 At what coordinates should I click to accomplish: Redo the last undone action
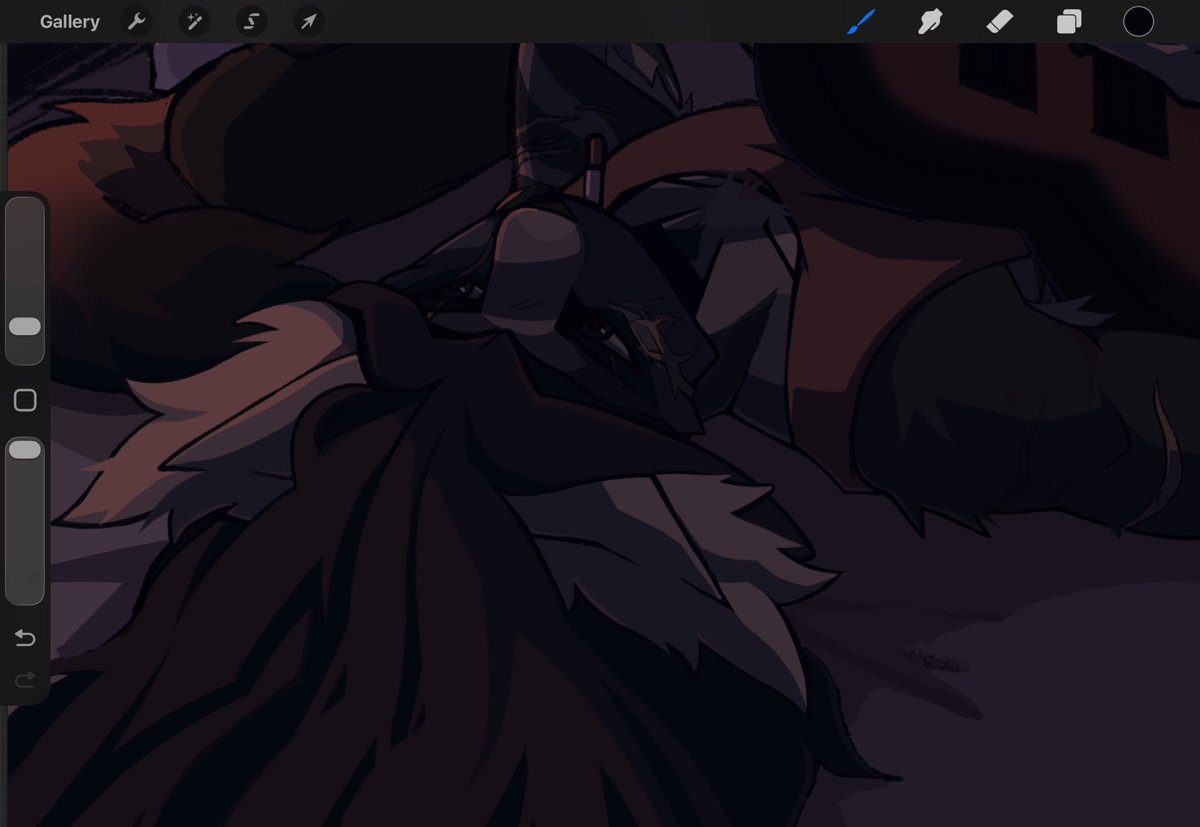(x=25, y=680)
